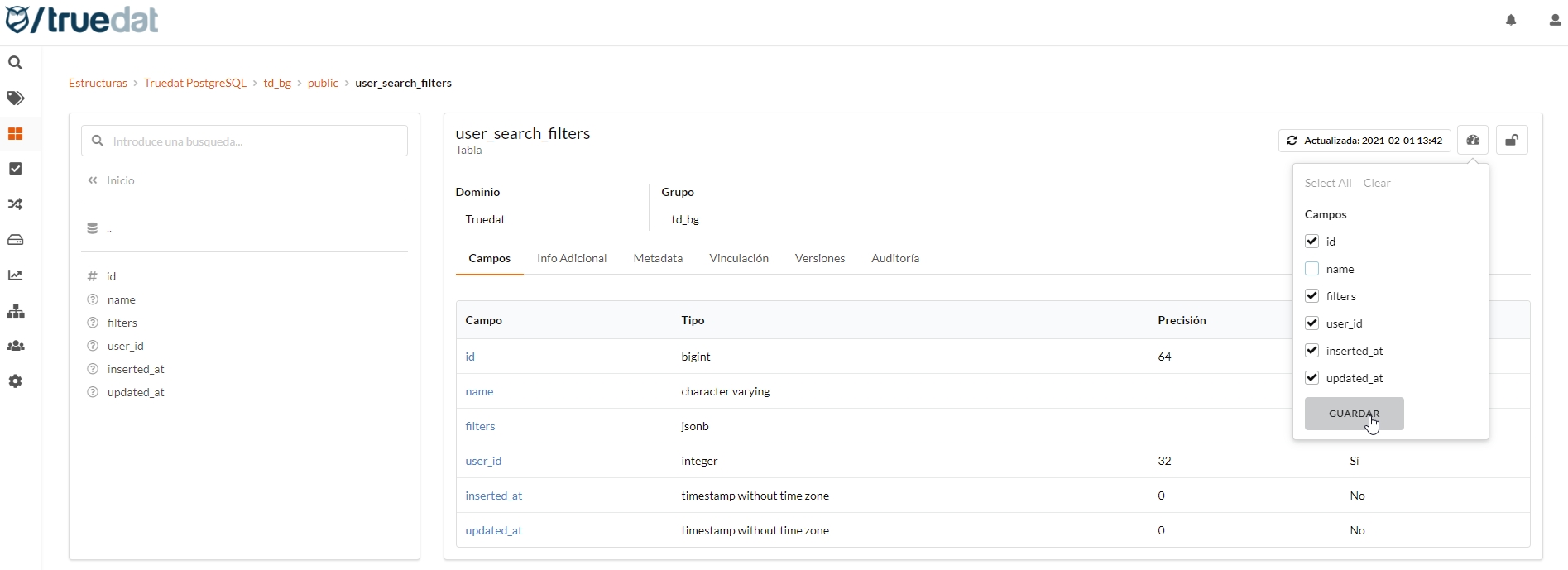Click the unlock padlock icon button
The image size is (1568, 570).
[1511, 141]
